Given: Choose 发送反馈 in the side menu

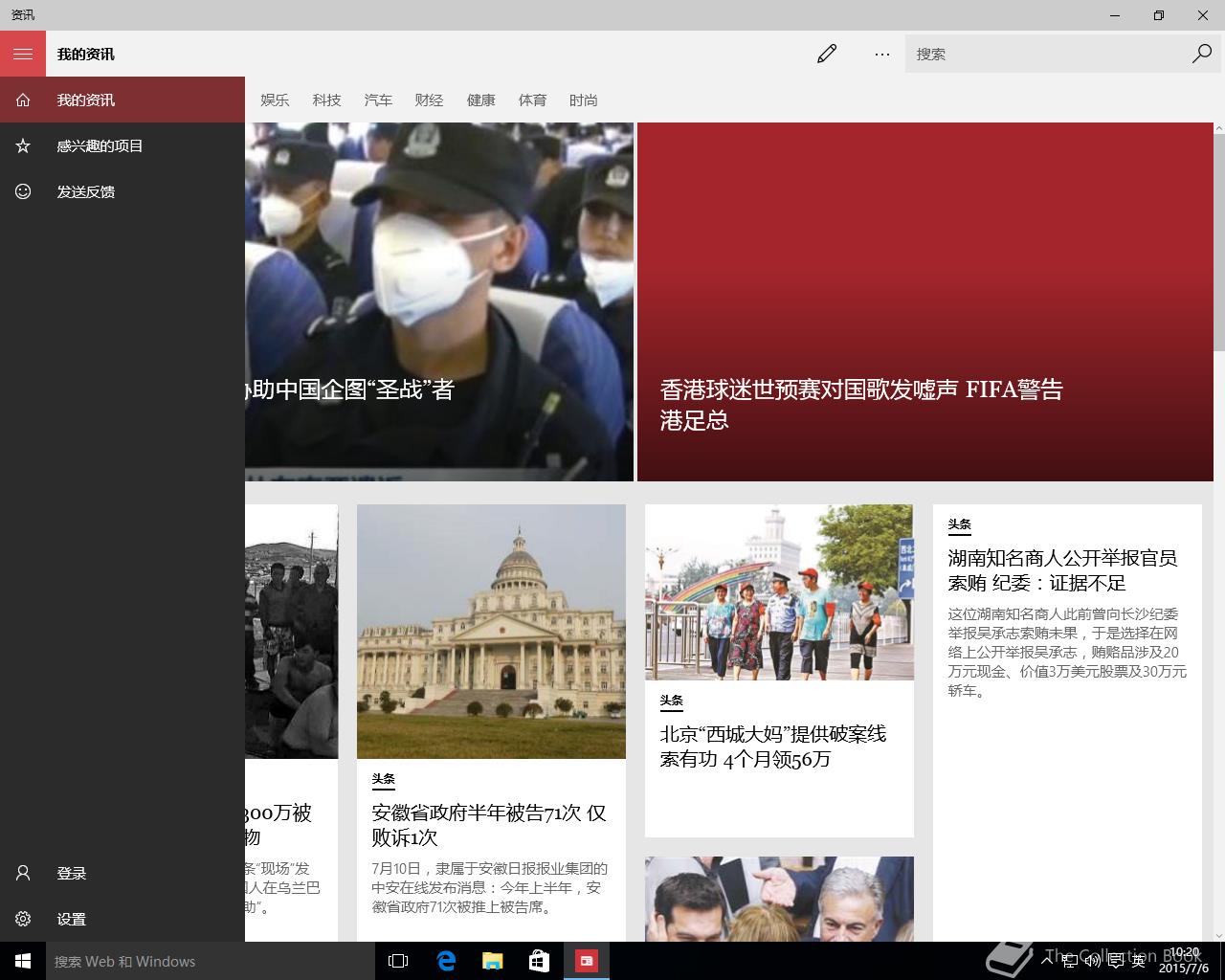Looking at the screenshot, I should coord(122,191).
